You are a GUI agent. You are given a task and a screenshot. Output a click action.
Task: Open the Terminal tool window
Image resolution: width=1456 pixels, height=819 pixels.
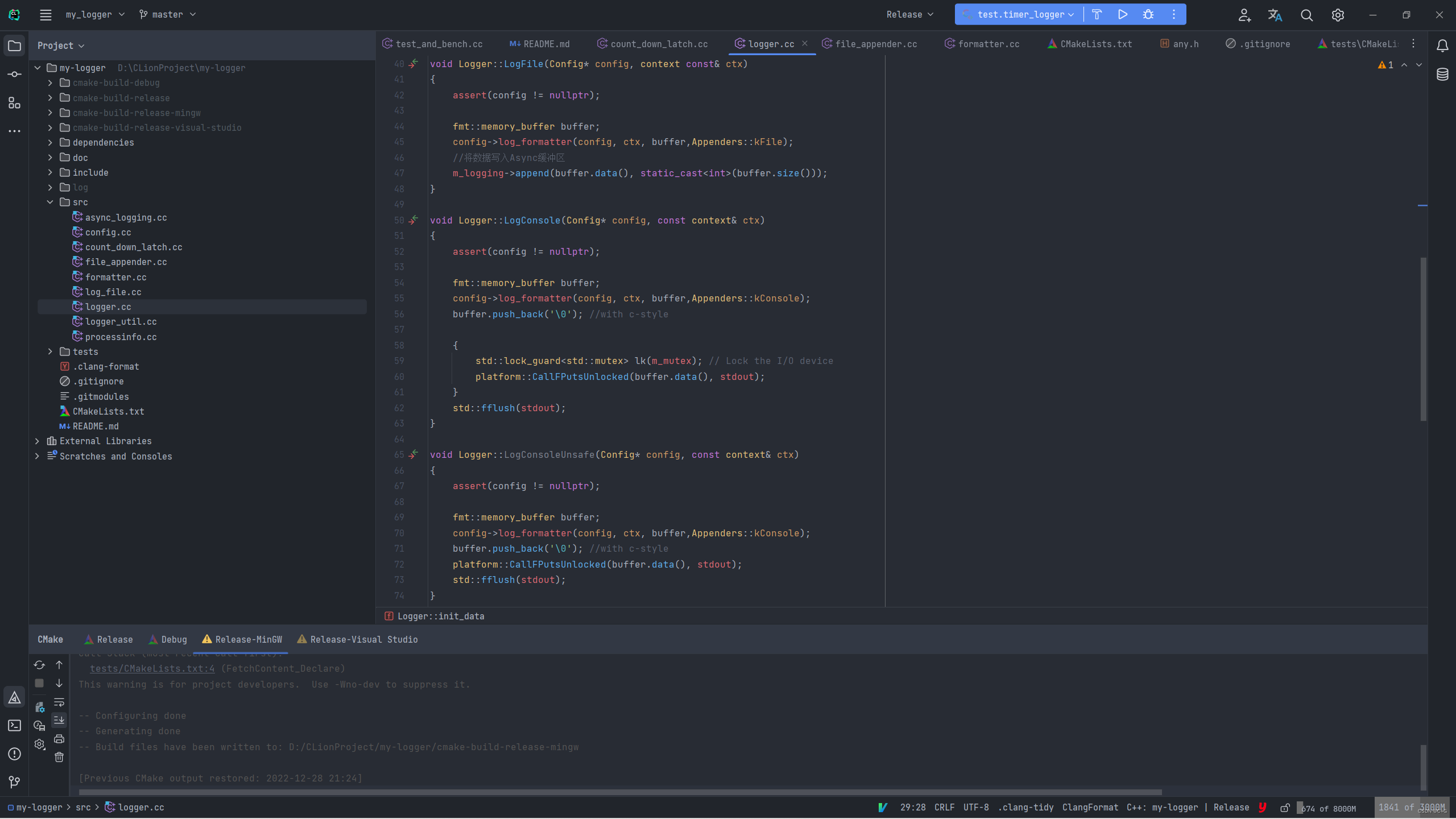click(x=14, y=726)
